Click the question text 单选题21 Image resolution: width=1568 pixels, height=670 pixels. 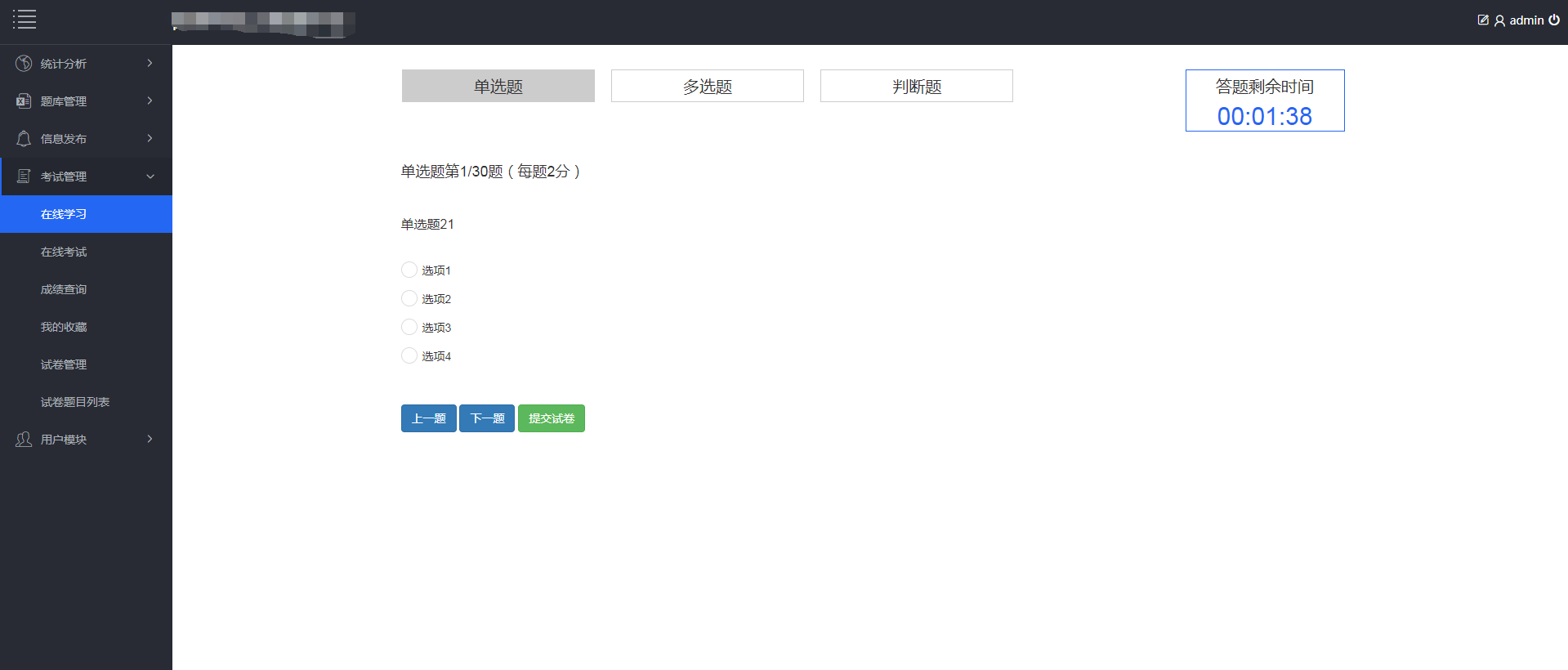coord(427,224)
